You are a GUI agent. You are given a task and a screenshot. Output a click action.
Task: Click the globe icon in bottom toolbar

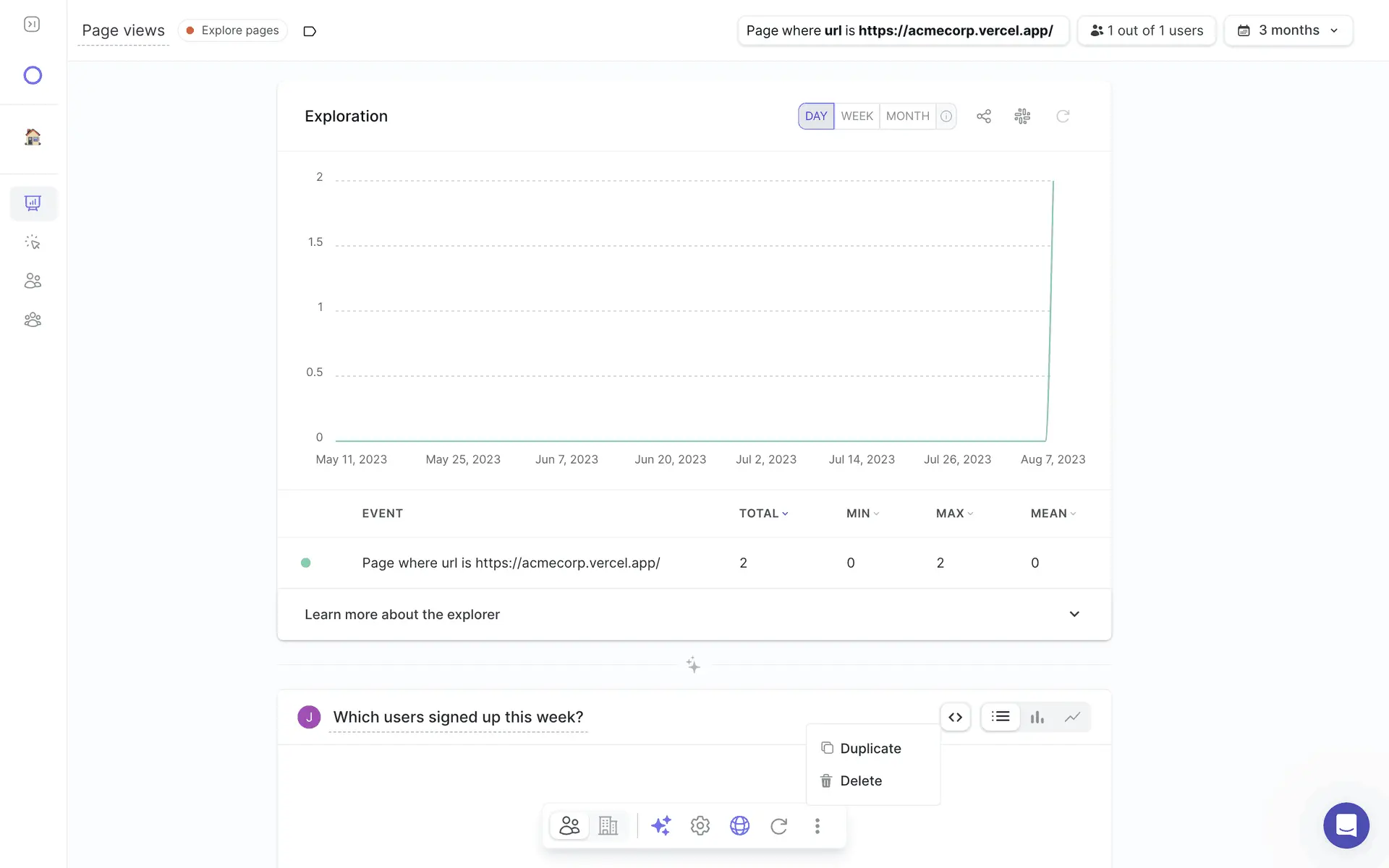tap(739, 825)
